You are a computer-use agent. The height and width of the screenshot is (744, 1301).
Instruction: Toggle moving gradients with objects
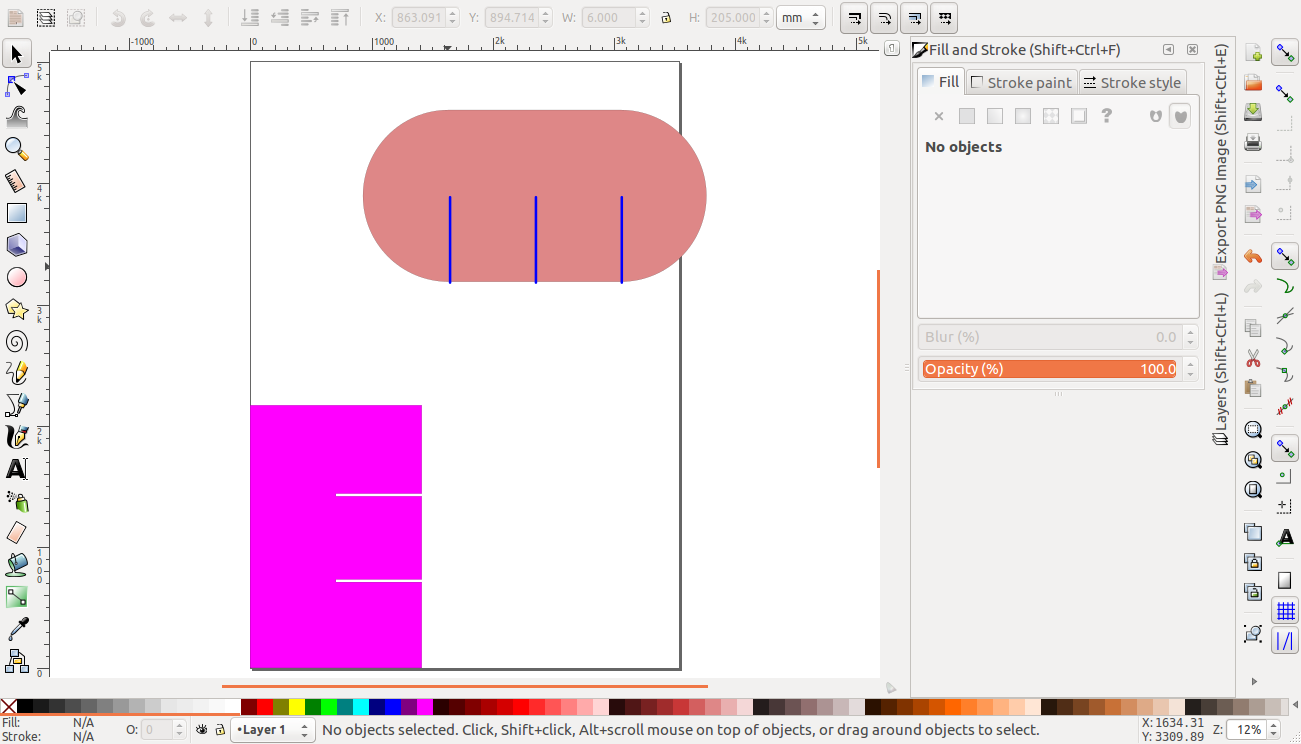[x=915, y=18]
